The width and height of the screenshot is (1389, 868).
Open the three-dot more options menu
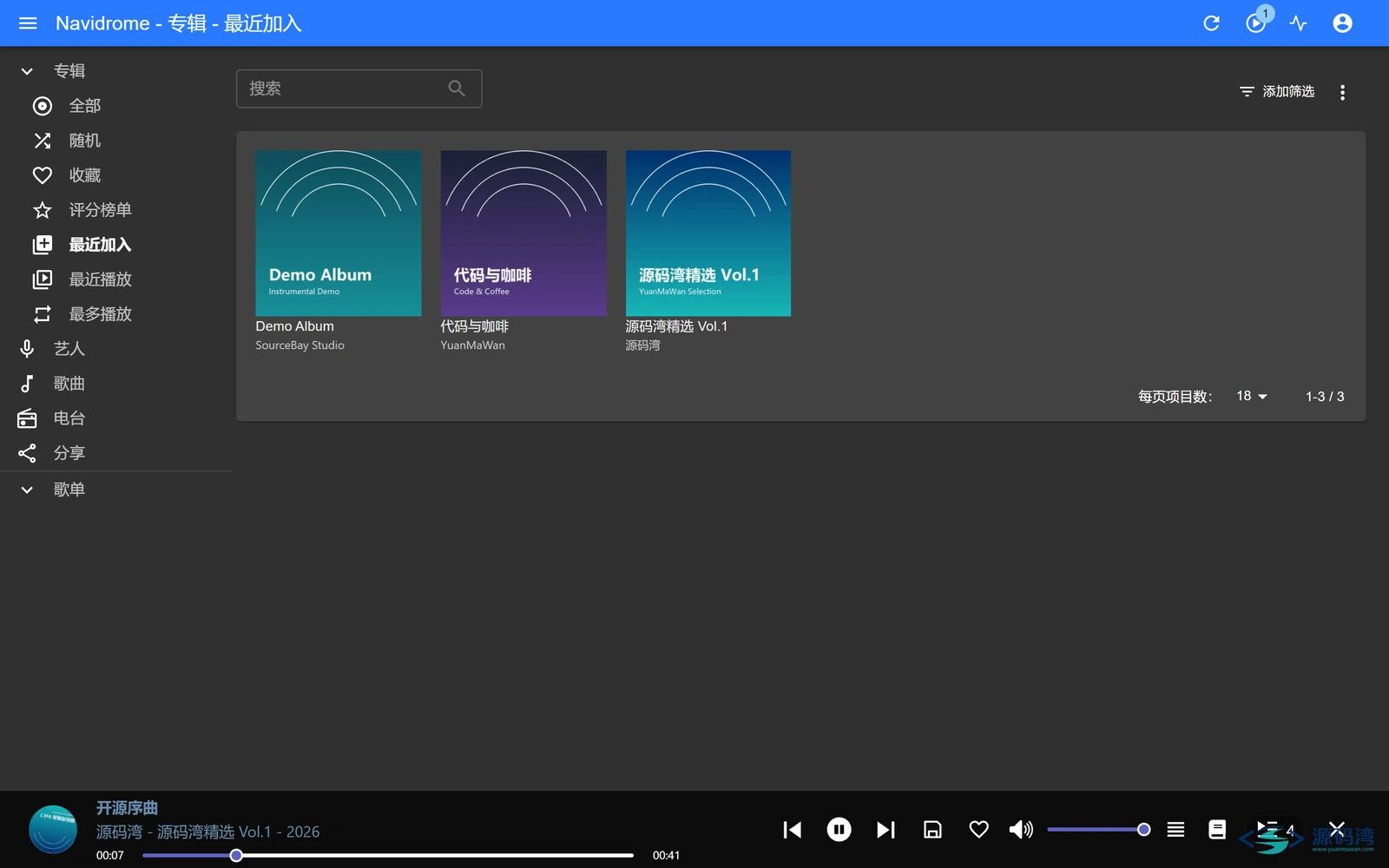click(x=1342, y=92)
